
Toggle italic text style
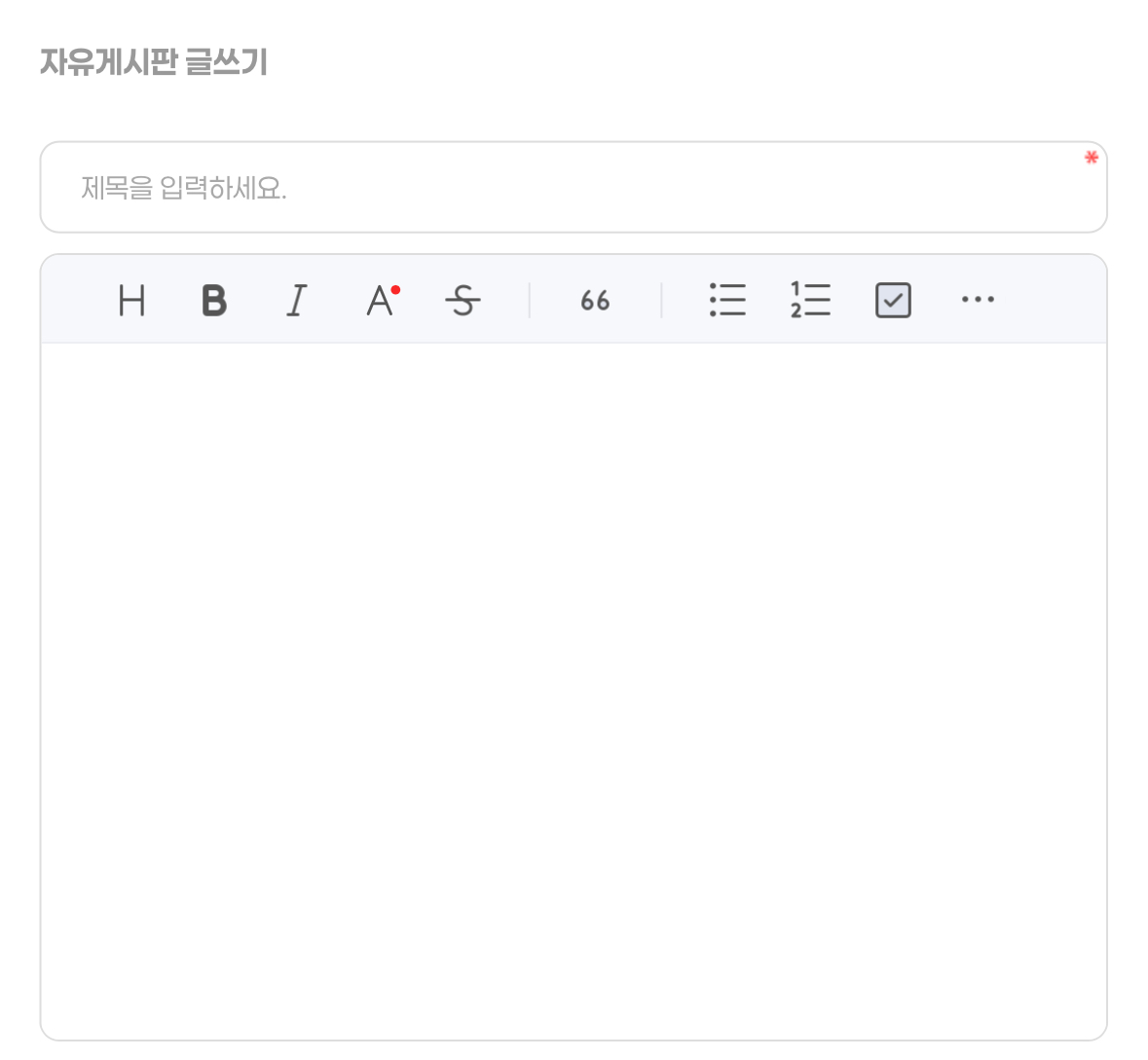point(297,300)
